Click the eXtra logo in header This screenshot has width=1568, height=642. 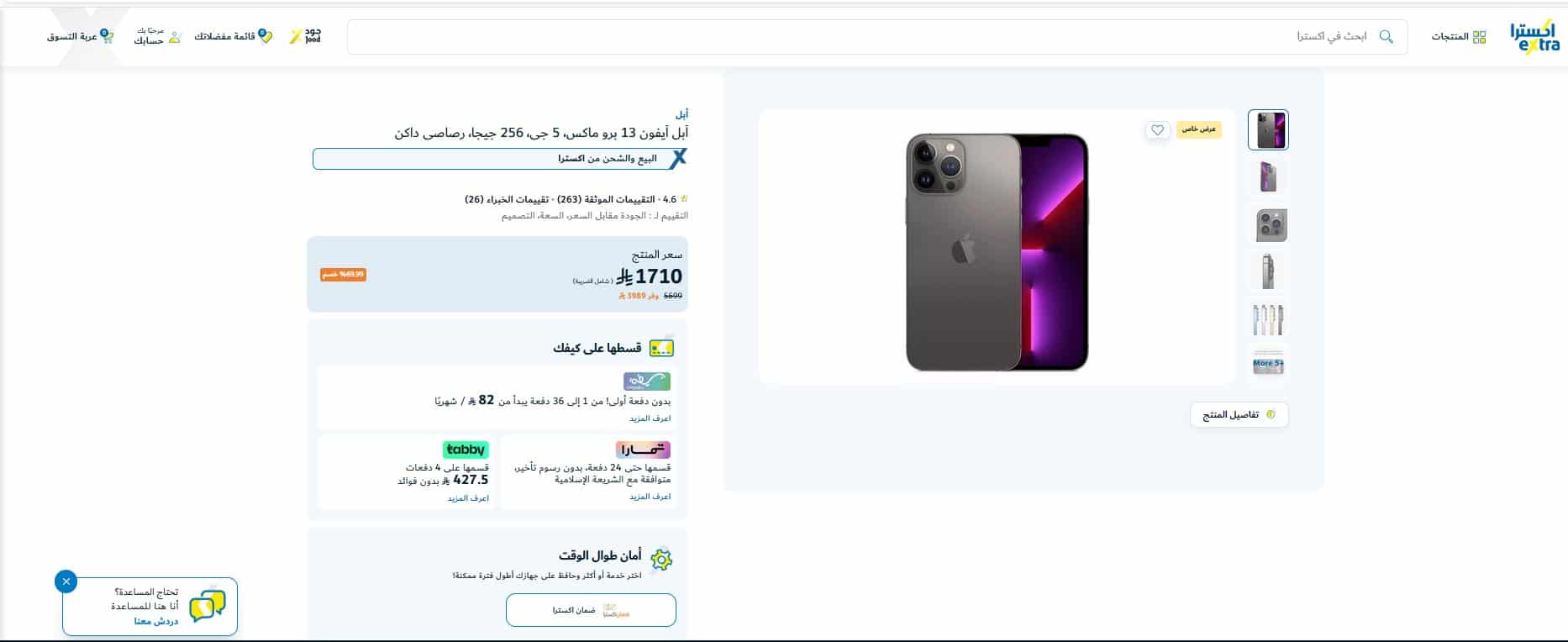click(x=1534, y=37)
